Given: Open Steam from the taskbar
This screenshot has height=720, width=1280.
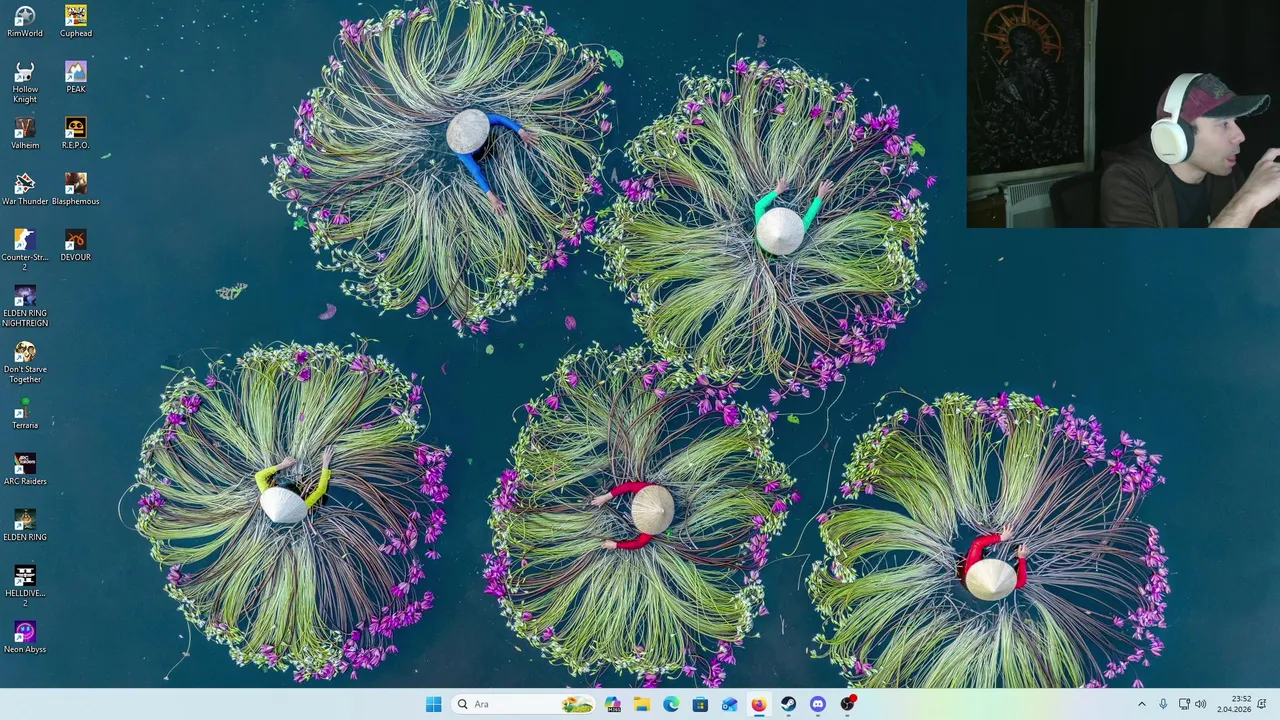Looking at the screenshot, I should click(x=788, y=704).
